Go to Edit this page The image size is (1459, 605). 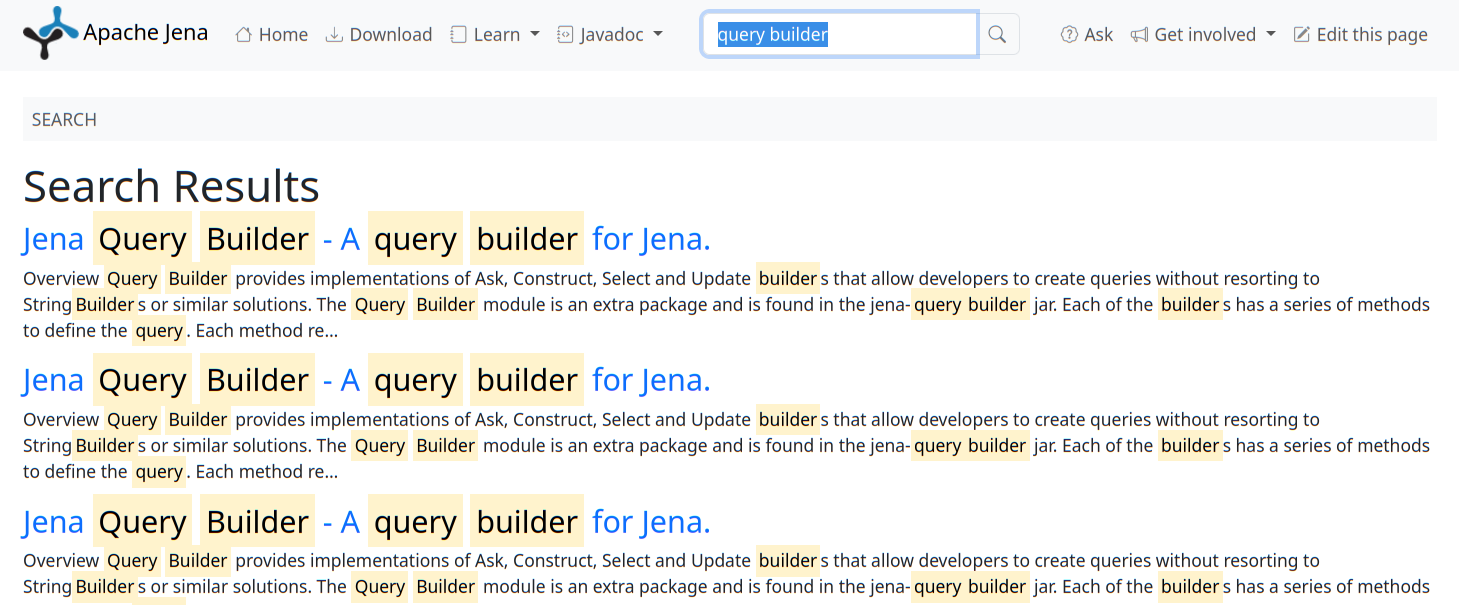(1360, 34)
